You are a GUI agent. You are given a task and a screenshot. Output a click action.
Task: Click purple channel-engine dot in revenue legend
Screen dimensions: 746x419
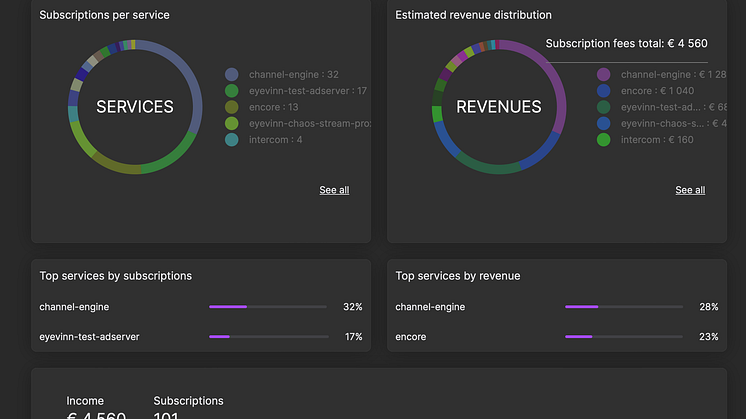pyautogui.click(x=603, y=74)
